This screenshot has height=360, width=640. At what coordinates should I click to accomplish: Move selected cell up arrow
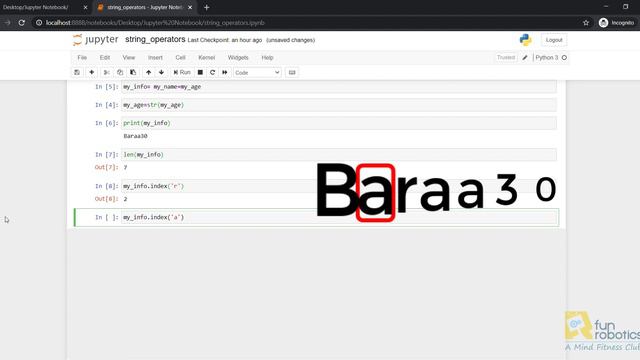point(149,72)
